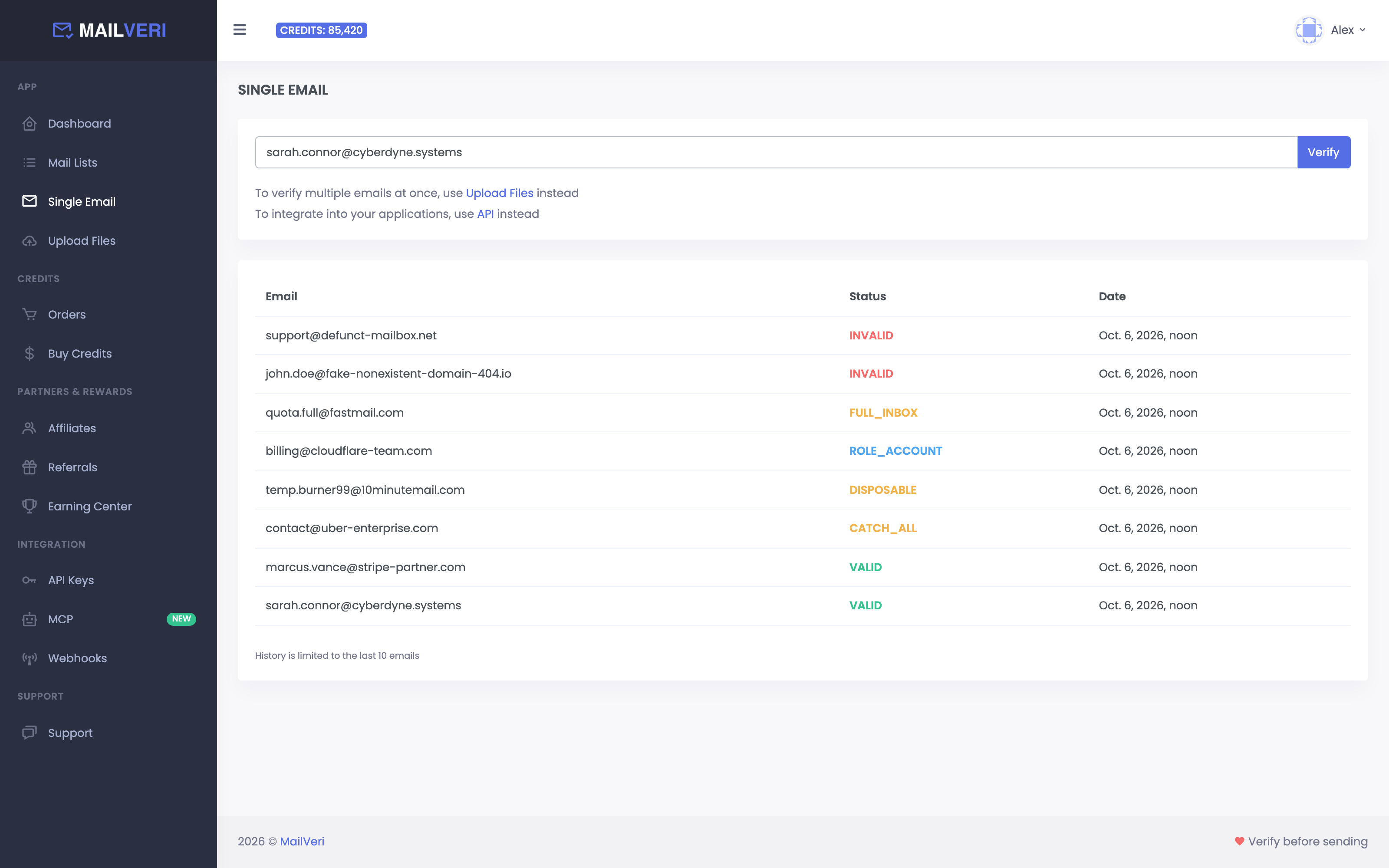
Task: Click the Orders shopping cart icon
Action: pyautogui.click(x=29, y=315)
